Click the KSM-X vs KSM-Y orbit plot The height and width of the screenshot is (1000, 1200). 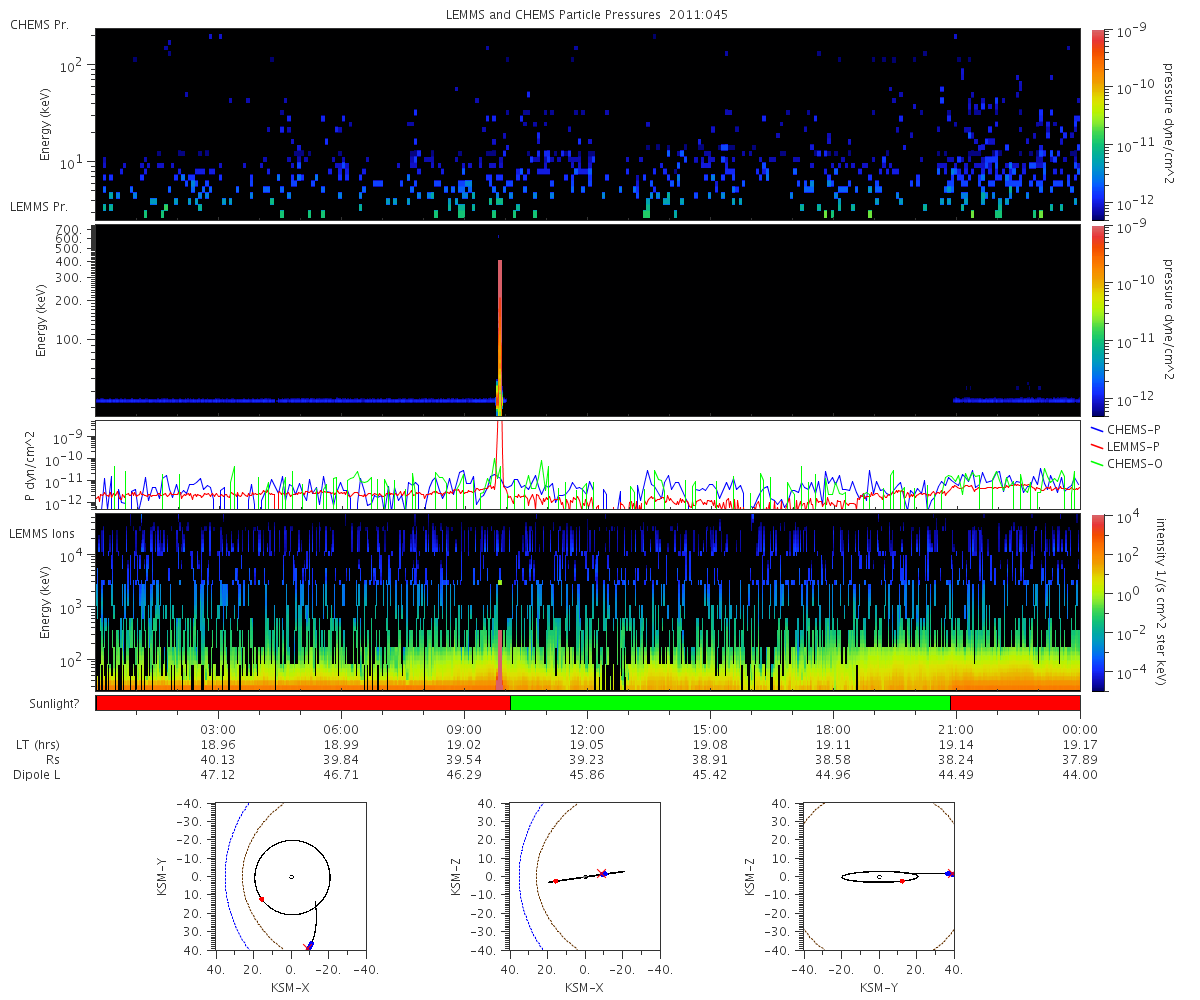pos(291,876)
